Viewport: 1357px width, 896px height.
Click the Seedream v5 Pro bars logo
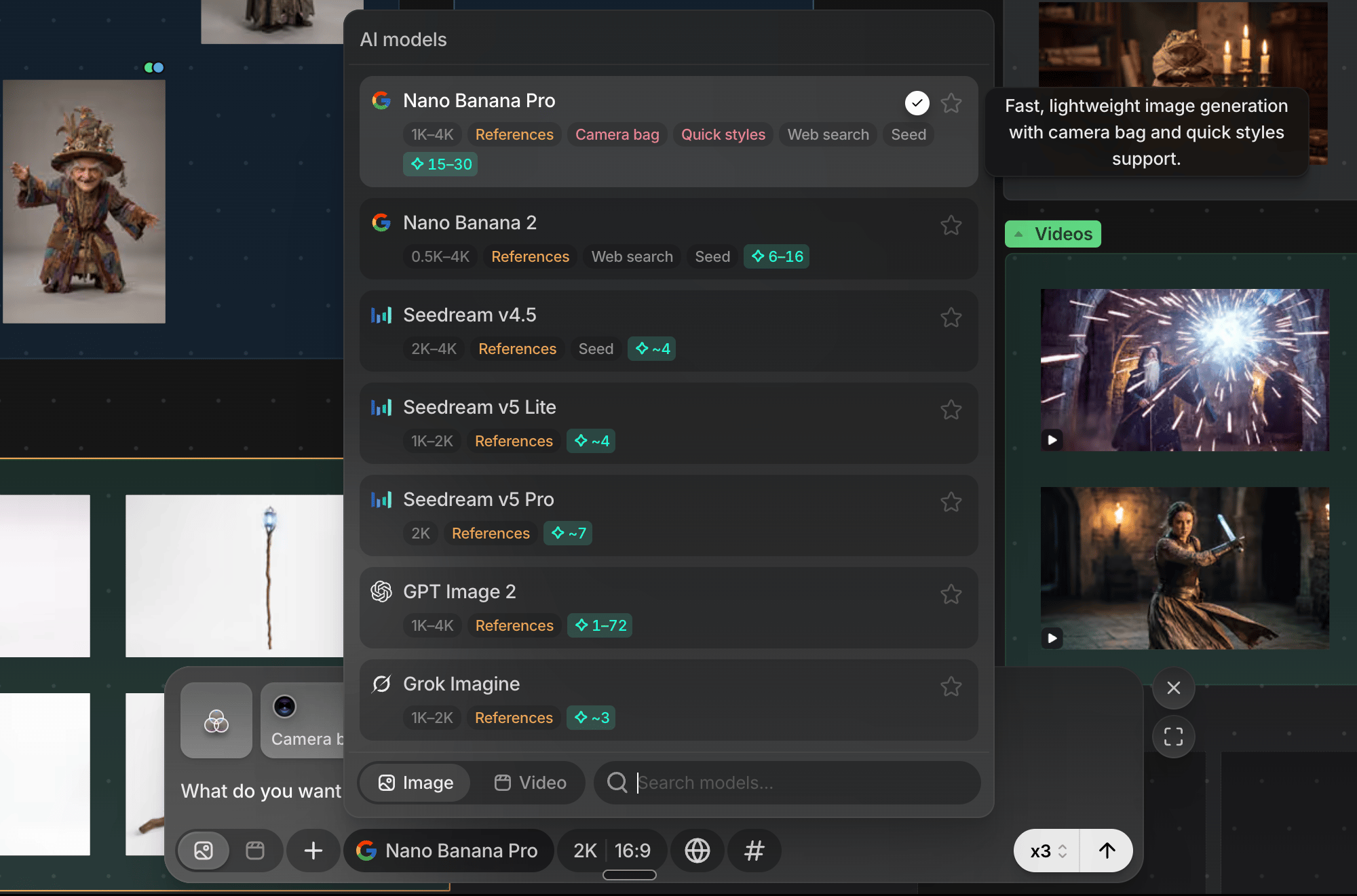381,499
